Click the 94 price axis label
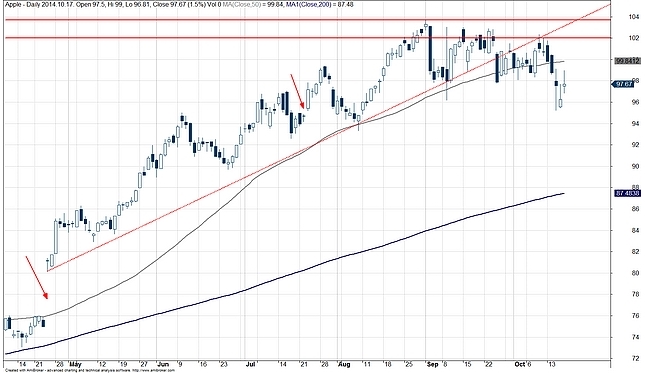The image size is (645, 373). coord(635,123)
